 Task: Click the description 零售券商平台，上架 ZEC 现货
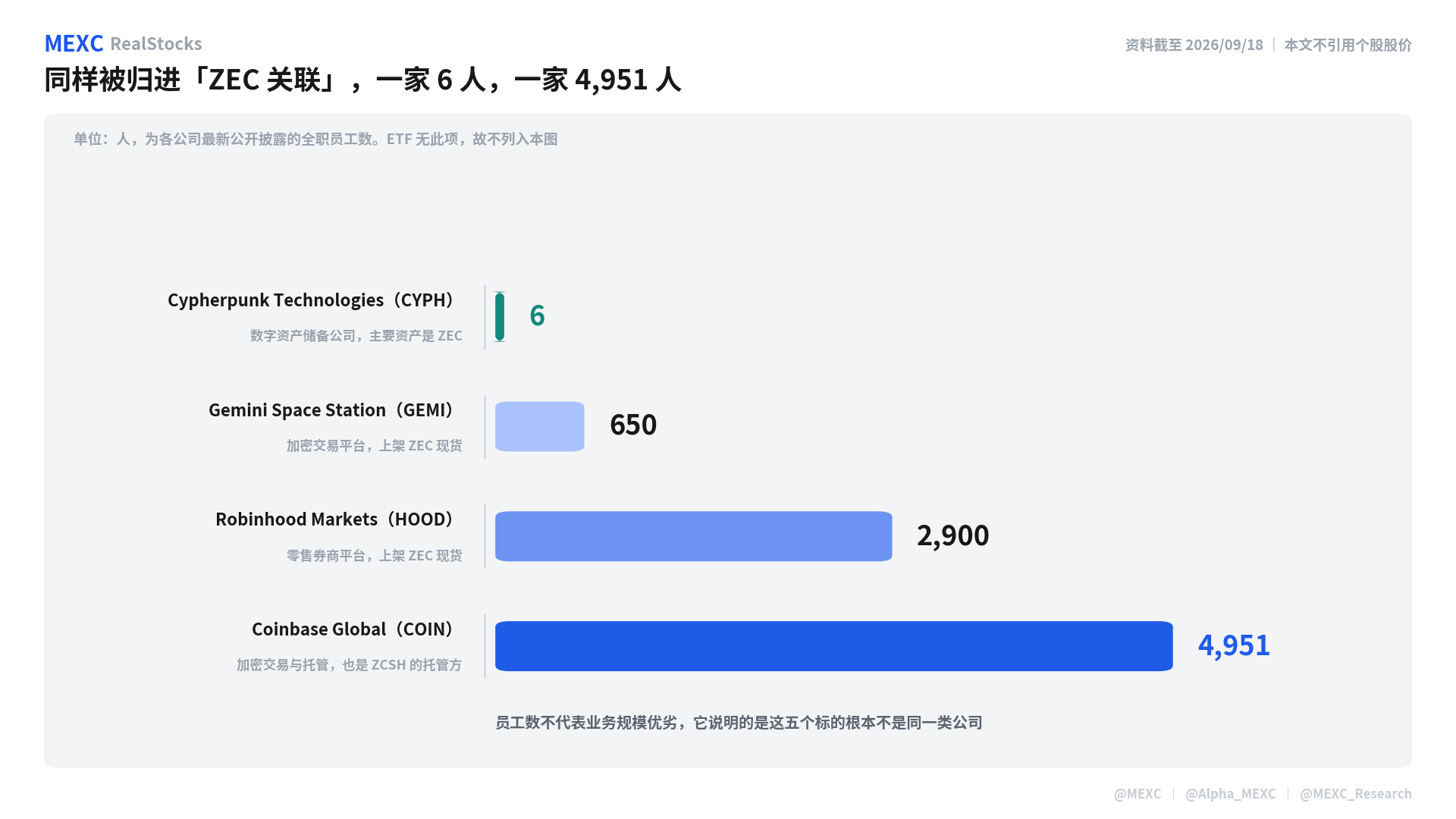[x=374, y=555]
